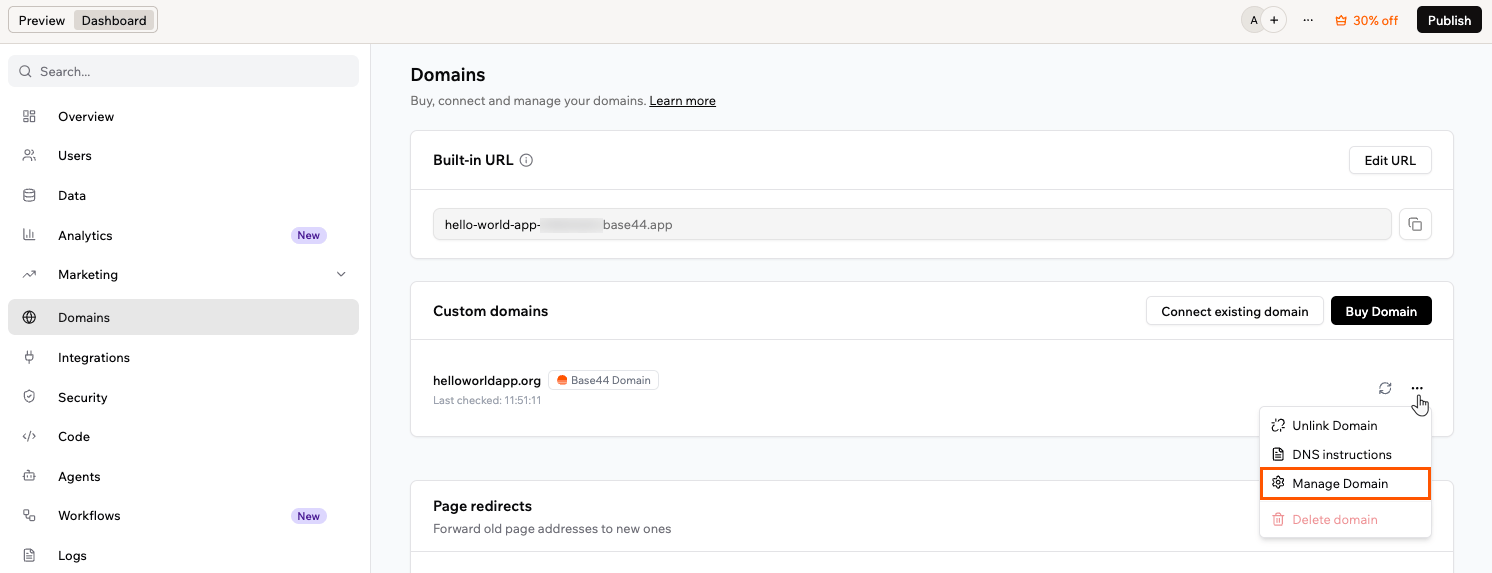The image size is (1492, 573).
Task: Click the magnifier icon in search box
Action: [25, 71]
